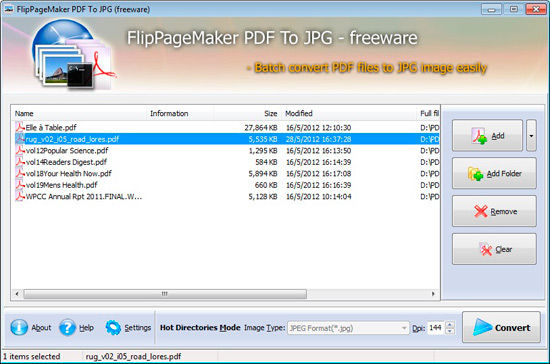Click PDF icon beside vol12Popular Science.pdf

pos(20,150)
